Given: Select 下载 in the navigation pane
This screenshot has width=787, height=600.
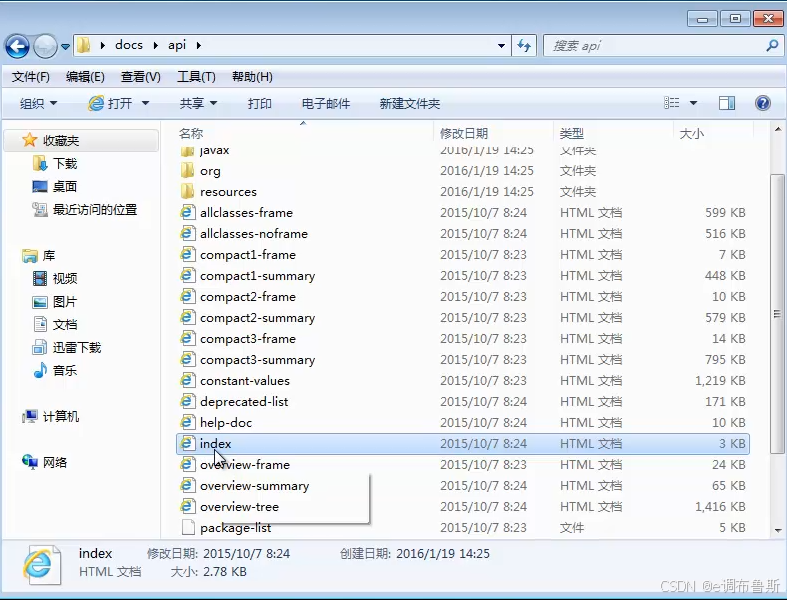Looking at the screenshot, I should [65, 164].
